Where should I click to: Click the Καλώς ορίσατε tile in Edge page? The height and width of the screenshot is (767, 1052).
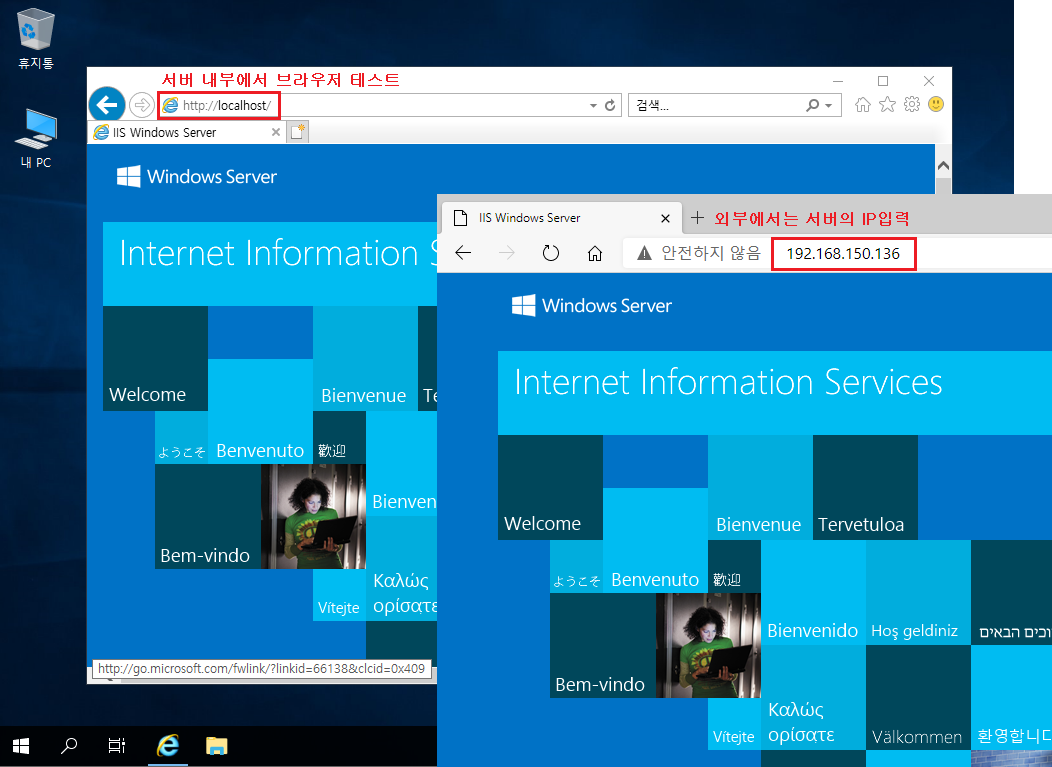813,697
